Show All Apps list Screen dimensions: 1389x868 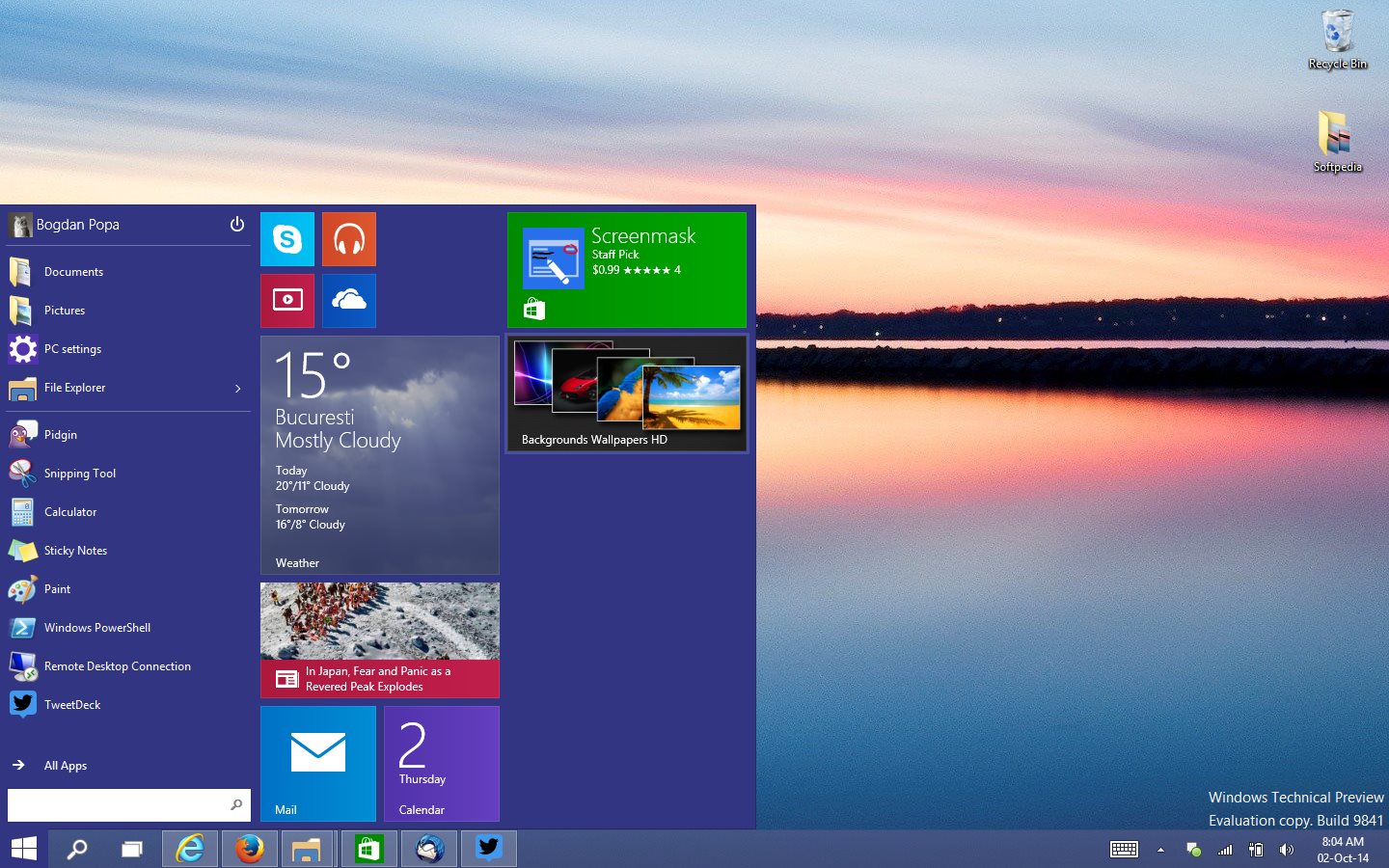[128, 766]
